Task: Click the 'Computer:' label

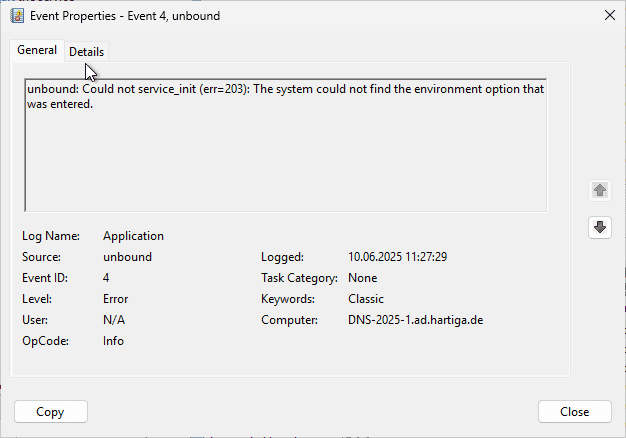Action: (x=289, y=320)
